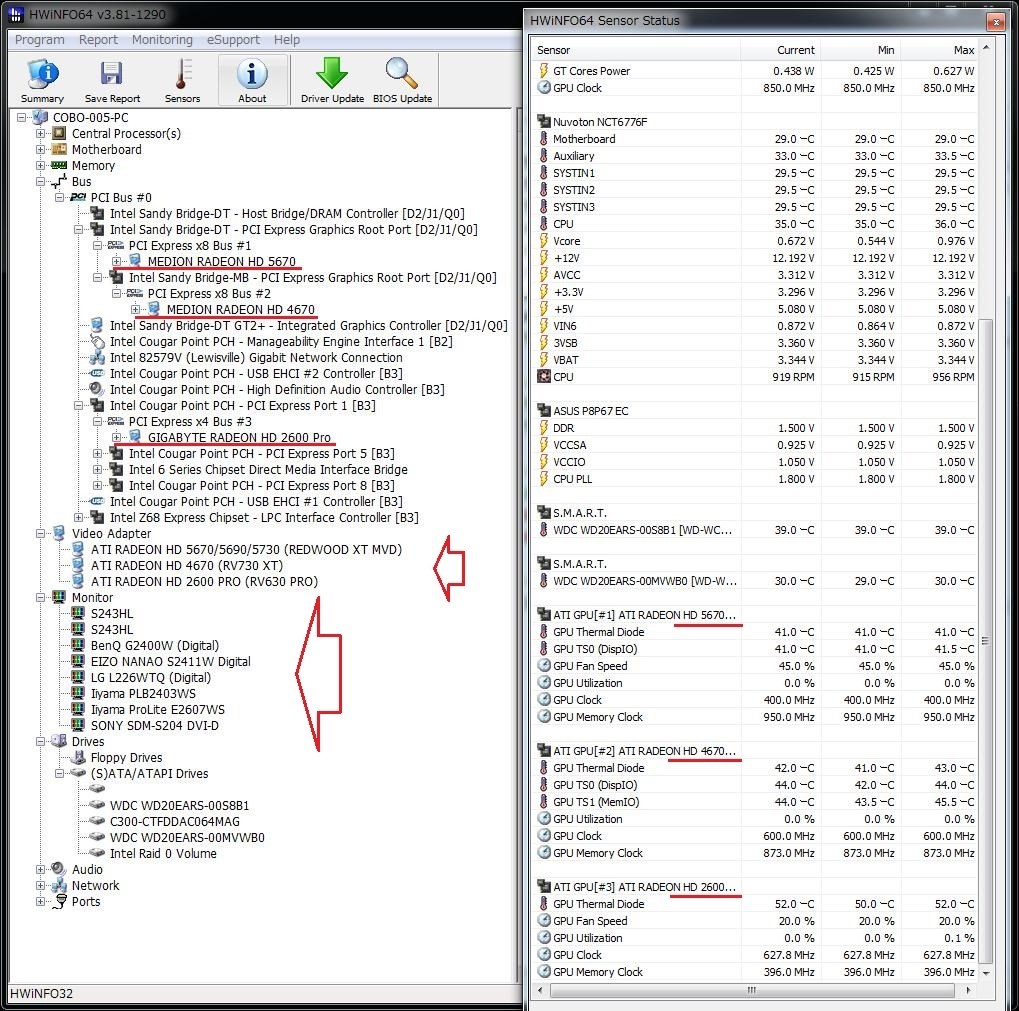Select the COBO-005-PC computer icon
The height and width of the screenshot is (1011, 1019).
coord(40,118)
